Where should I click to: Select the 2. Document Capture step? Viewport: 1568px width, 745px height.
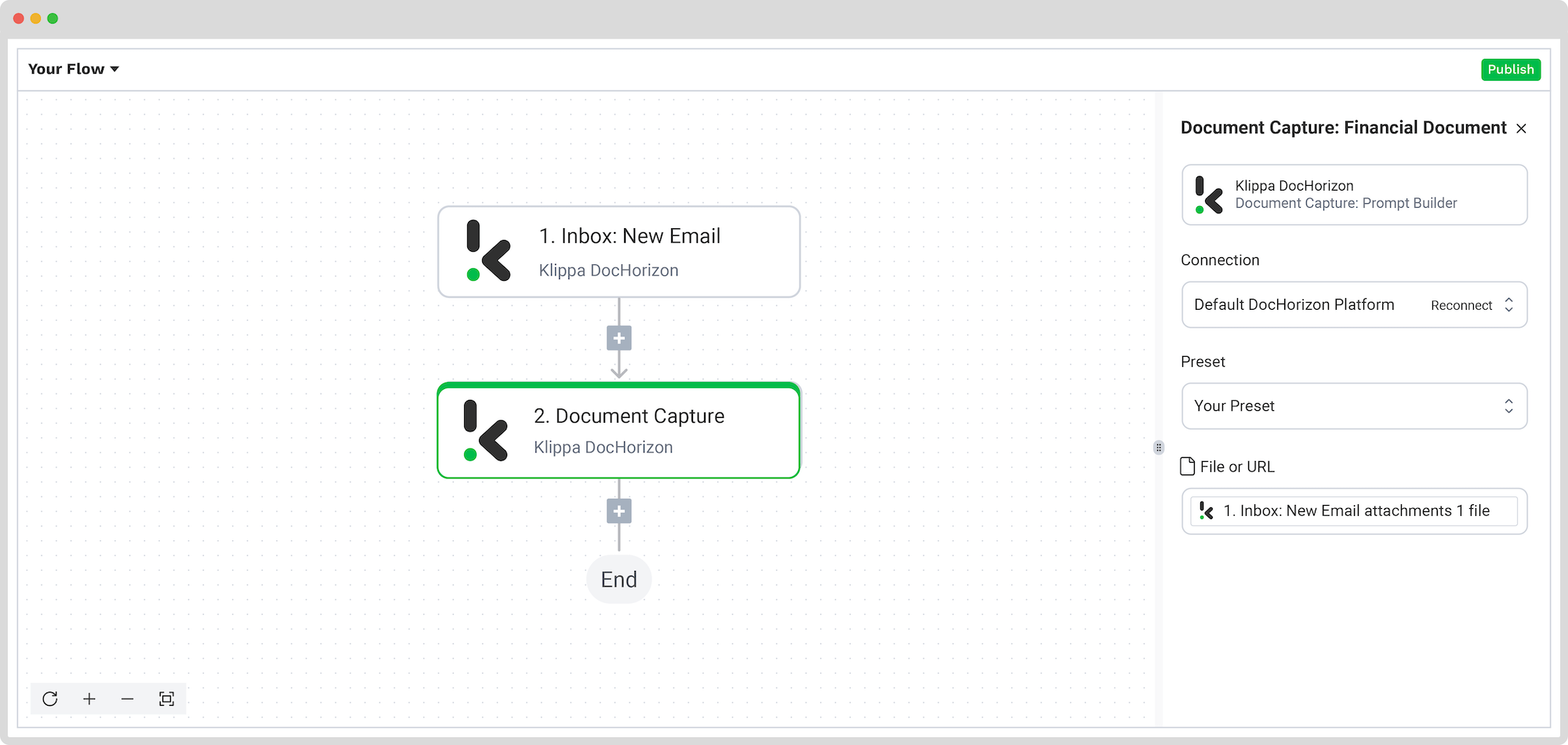619,431
